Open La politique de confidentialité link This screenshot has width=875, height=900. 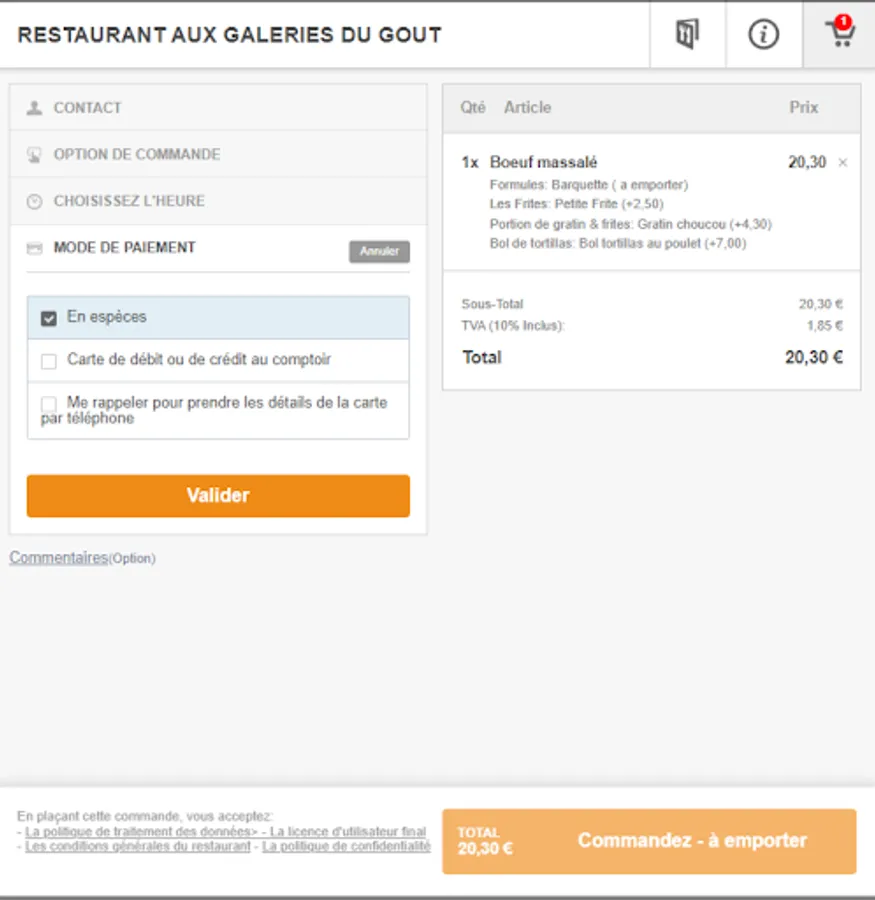346,846
